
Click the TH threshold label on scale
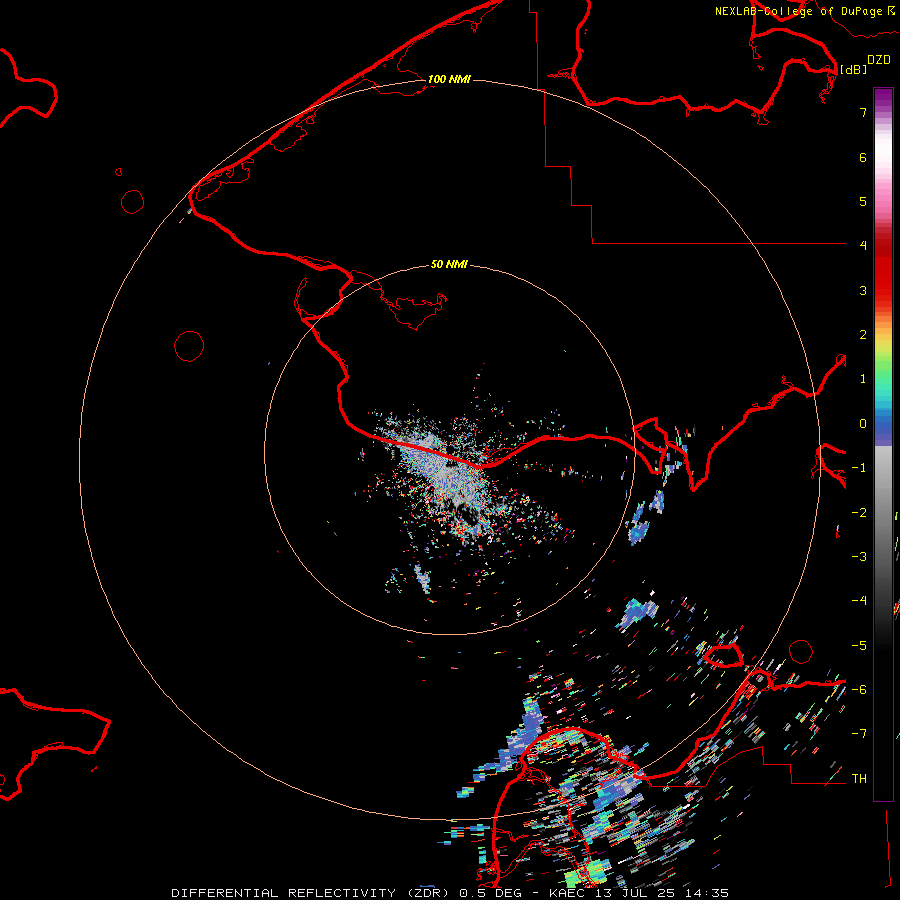coord(859,779)
